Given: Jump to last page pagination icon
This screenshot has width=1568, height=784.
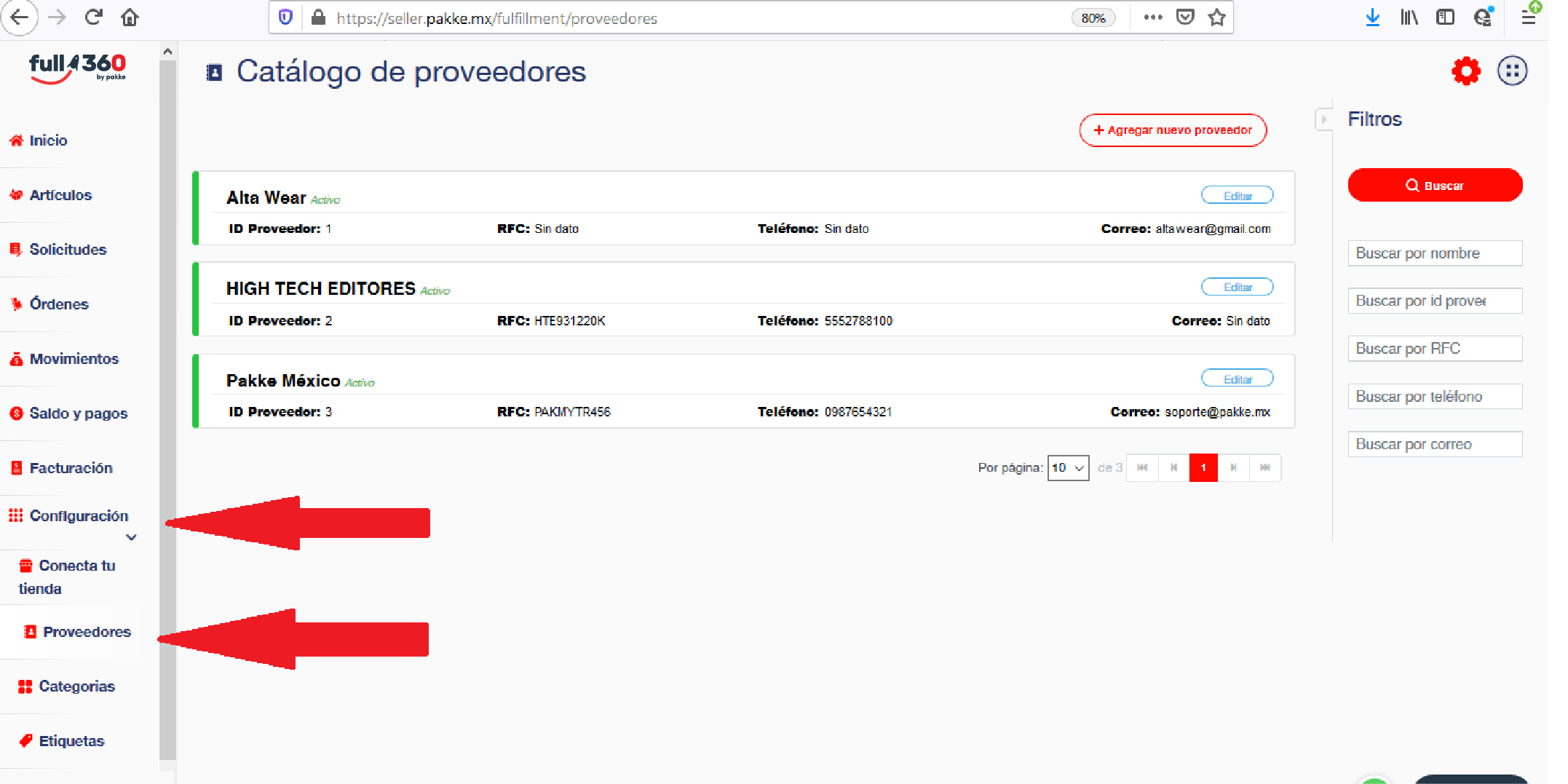Looking at the screenshot, I should pyautogui.click(x=1265, y=468).
